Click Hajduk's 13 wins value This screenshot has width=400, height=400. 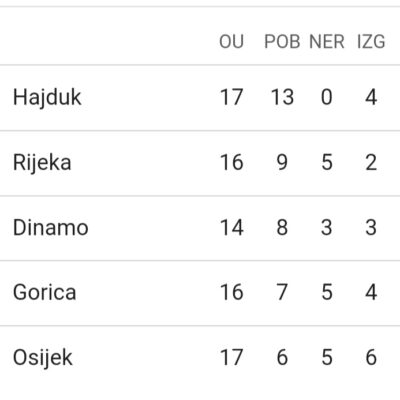(282, 97)
